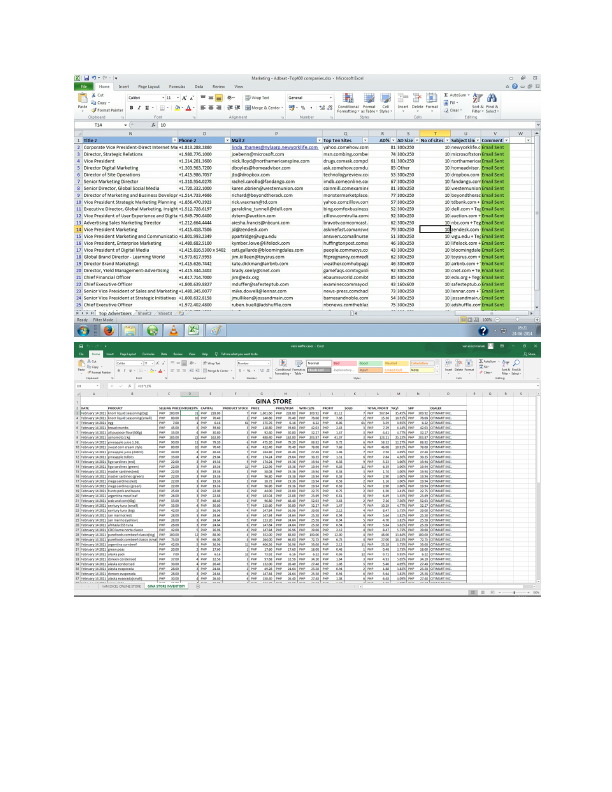Open Find & Select in upper Excel window
The image size is (612, 792).
[x=491, y=103]
